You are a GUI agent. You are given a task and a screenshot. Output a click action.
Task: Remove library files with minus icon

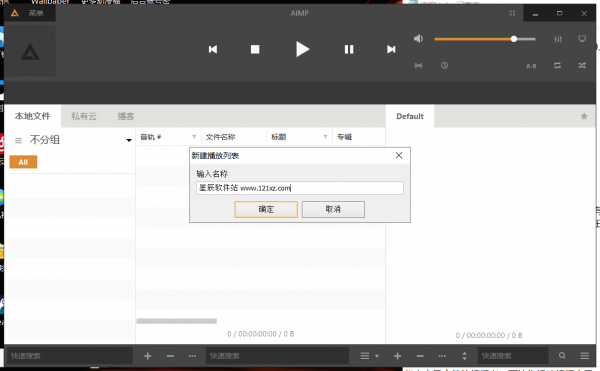(170, 356)
